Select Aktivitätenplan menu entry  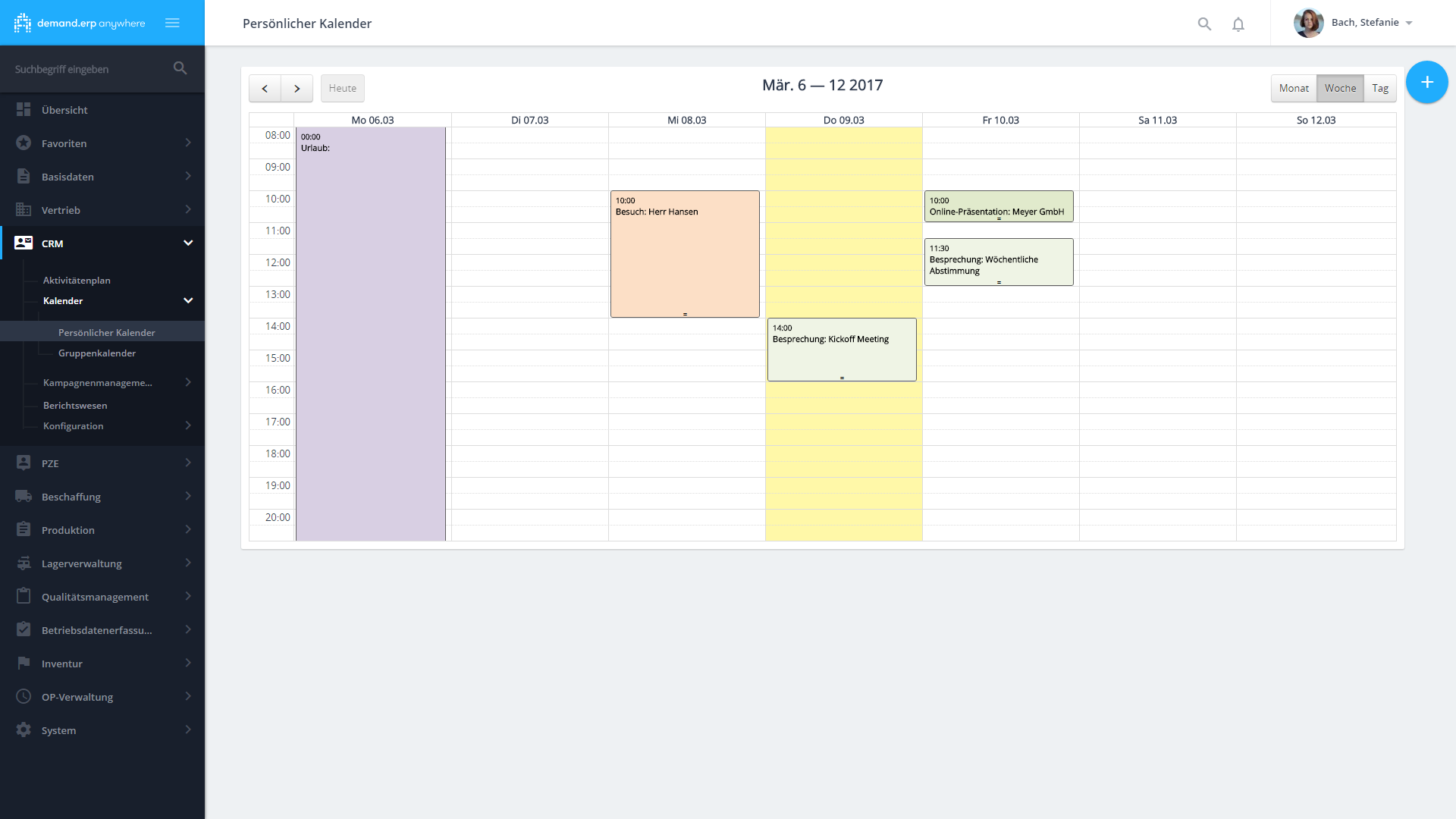coord(77,281)
